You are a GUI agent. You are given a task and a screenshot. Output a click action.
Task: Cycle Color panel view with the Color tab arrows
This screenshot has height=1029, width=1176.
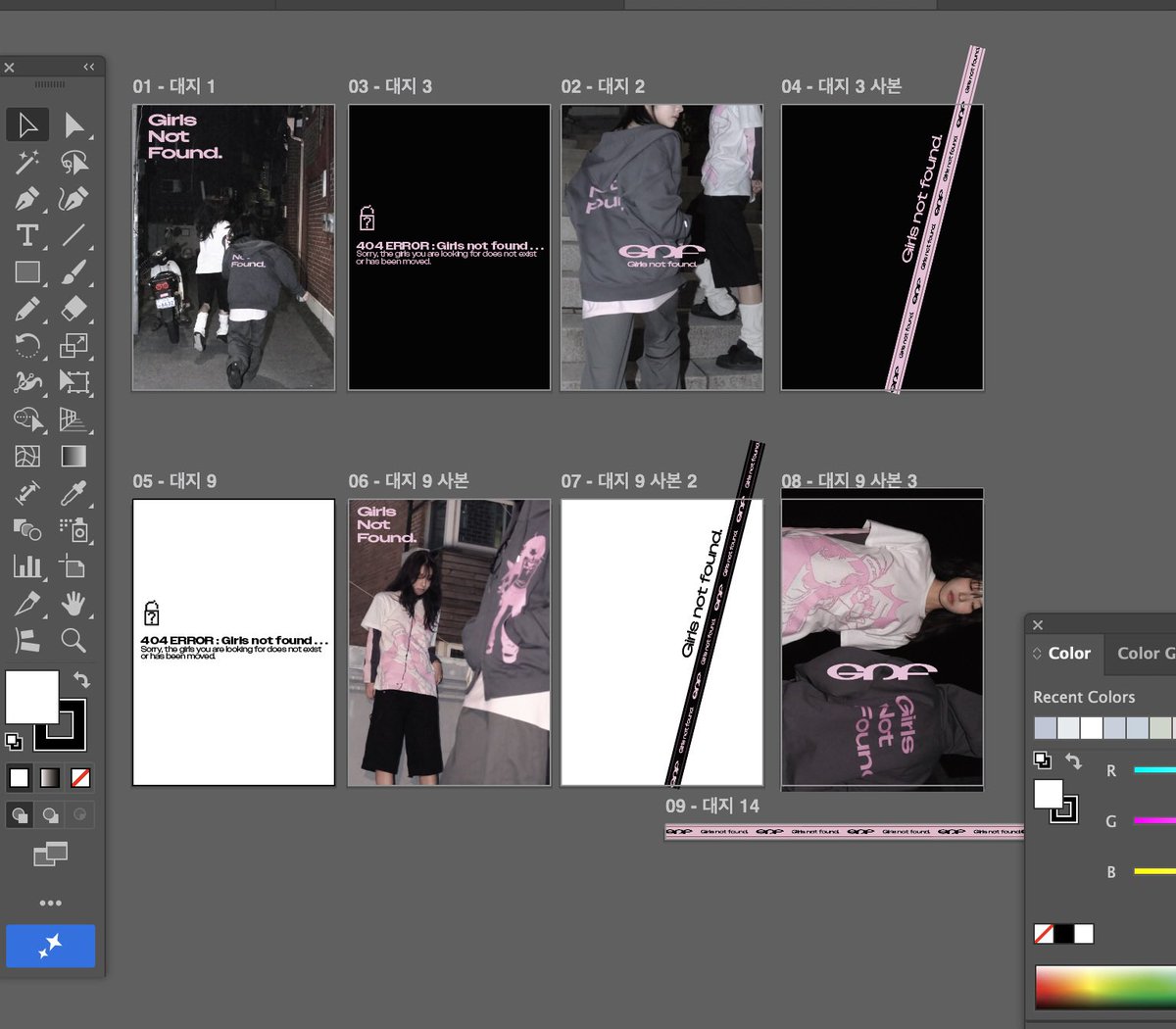[x=1037, y=654]
